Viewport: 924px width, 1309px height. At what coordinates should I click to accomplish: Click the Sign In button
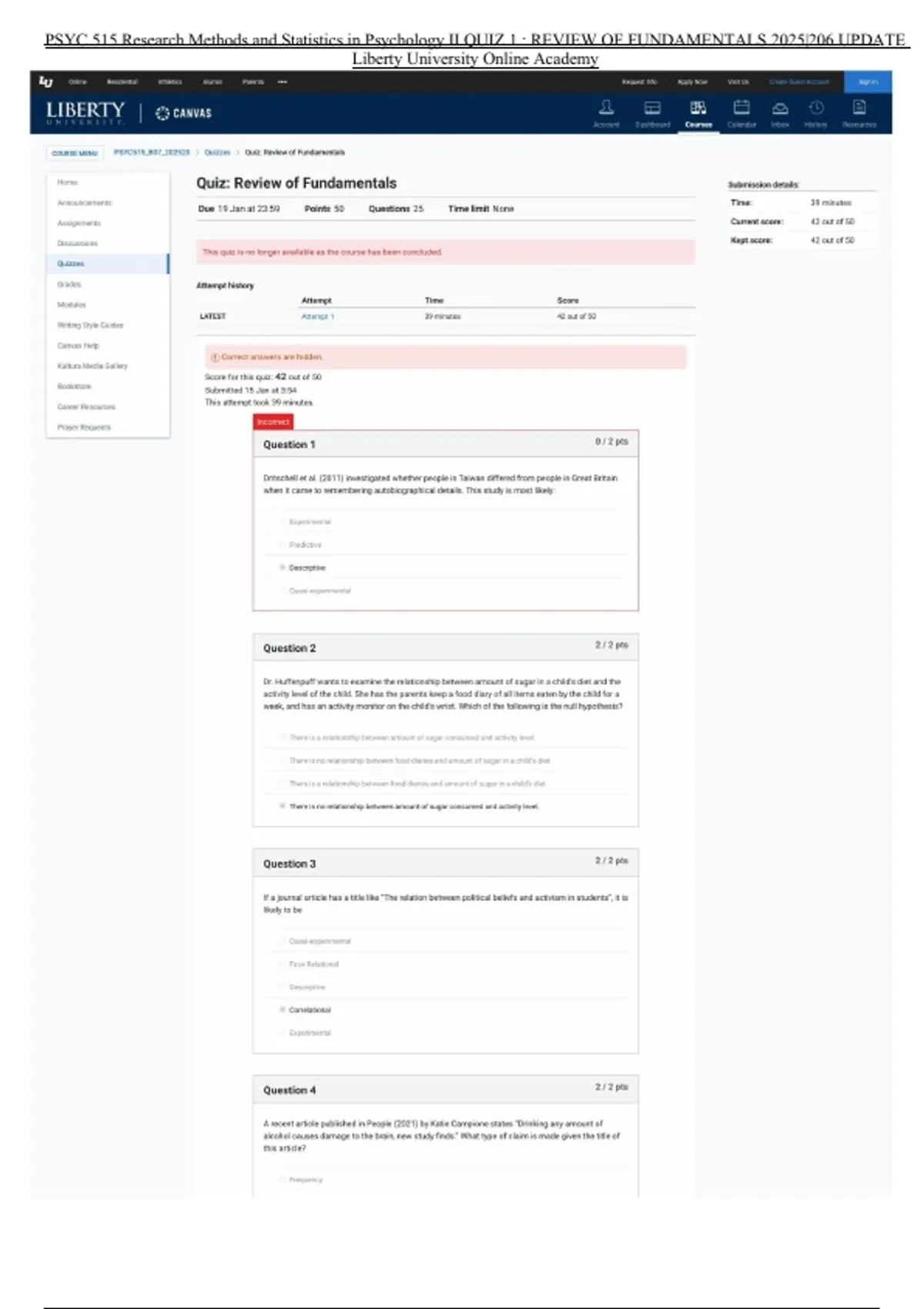pyautogui.click(x=868, y=82)
